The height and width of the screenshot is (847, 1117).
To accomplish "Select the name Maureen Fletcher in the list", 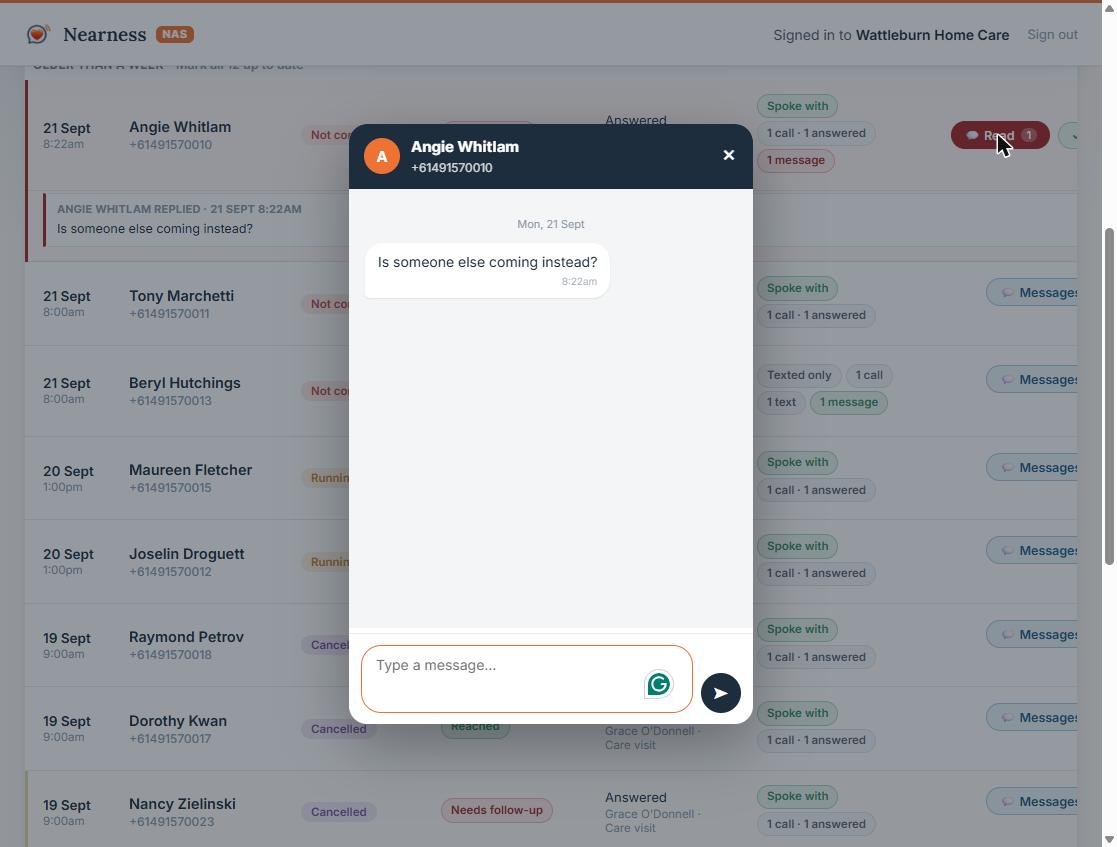I will (x=190, y=470).
